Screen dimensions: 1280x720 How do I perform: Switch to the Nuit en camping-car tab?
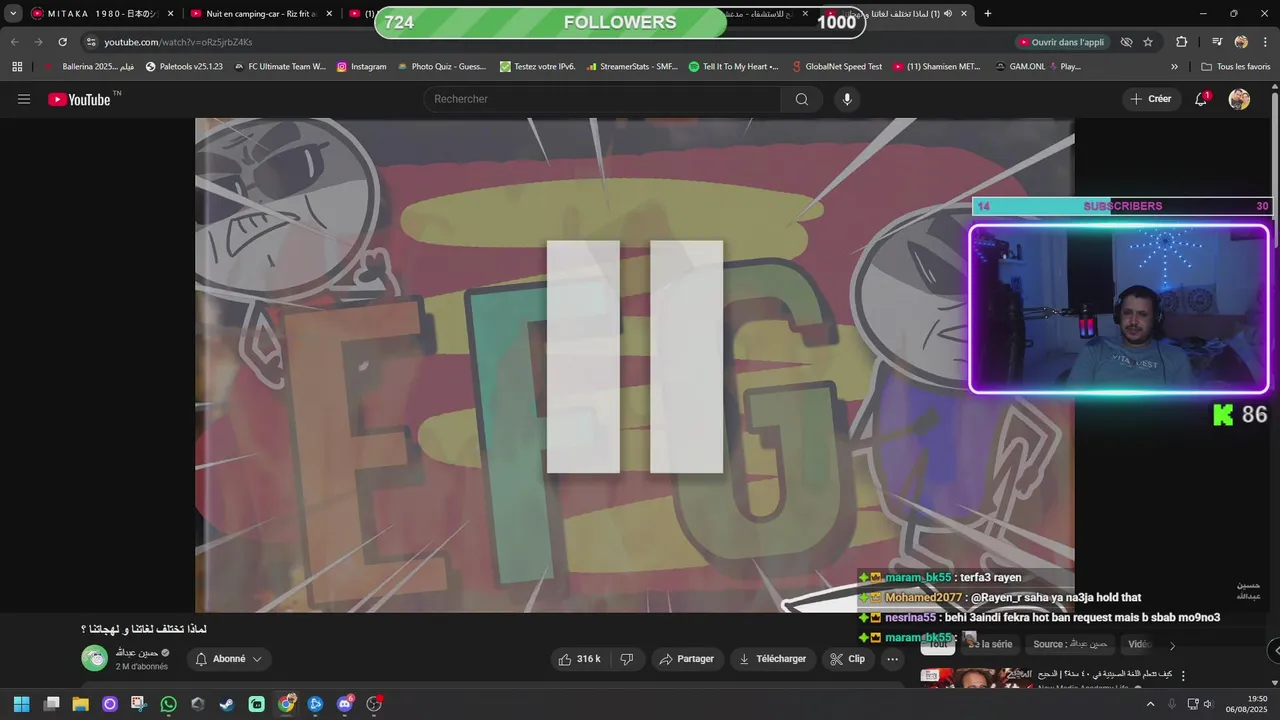[264, 14]
